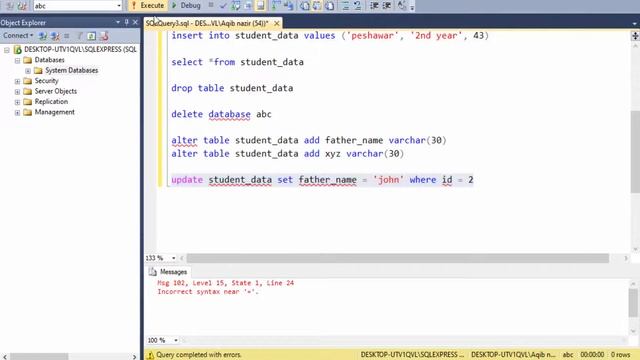Collapse the Databases folder node
640x360 pixels.
18,60
